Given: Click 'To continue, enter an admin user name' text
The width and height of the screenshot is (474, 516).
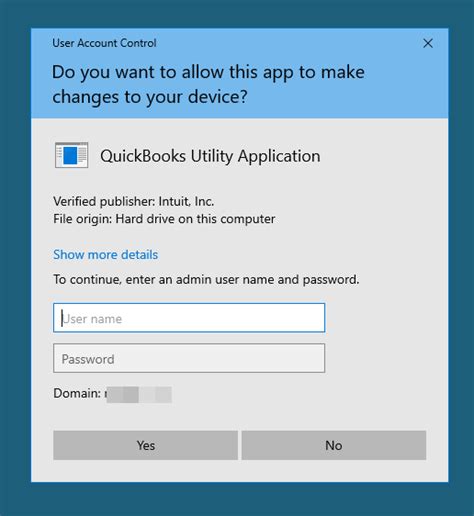Looking at the screenshot, I should point(206,279).
